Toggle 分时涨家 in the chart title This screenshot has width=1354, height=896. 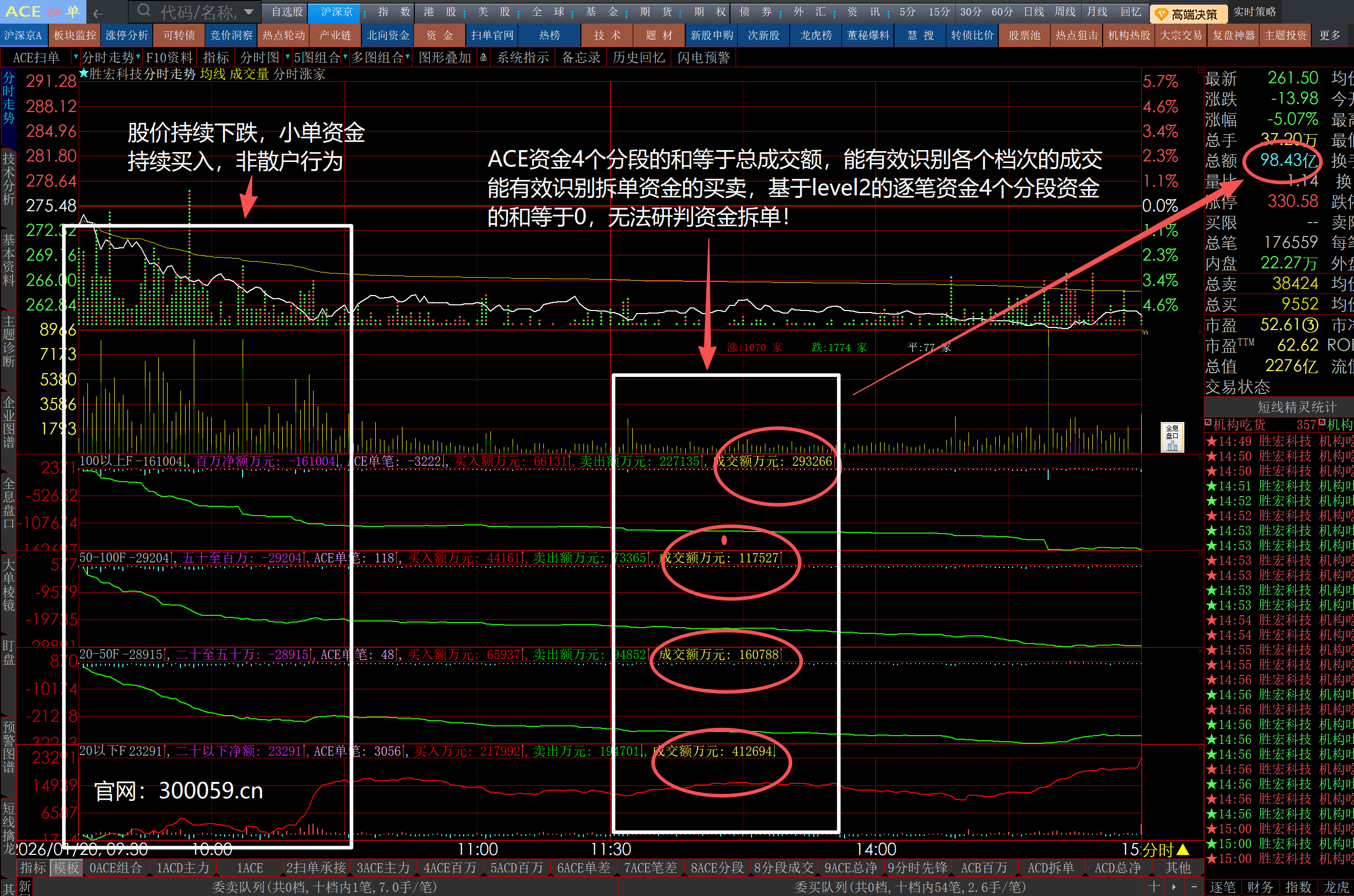pyautogui.click(x=299, y=74)
